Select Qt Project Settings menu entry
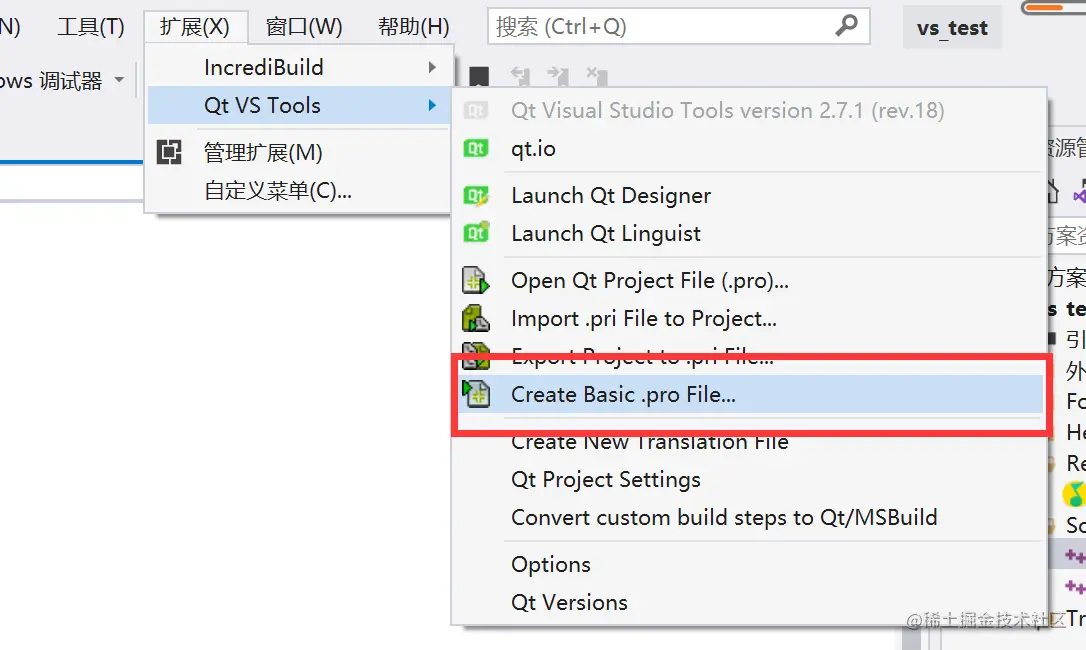This screenshot has height=650, width=1086. [606, 480]
